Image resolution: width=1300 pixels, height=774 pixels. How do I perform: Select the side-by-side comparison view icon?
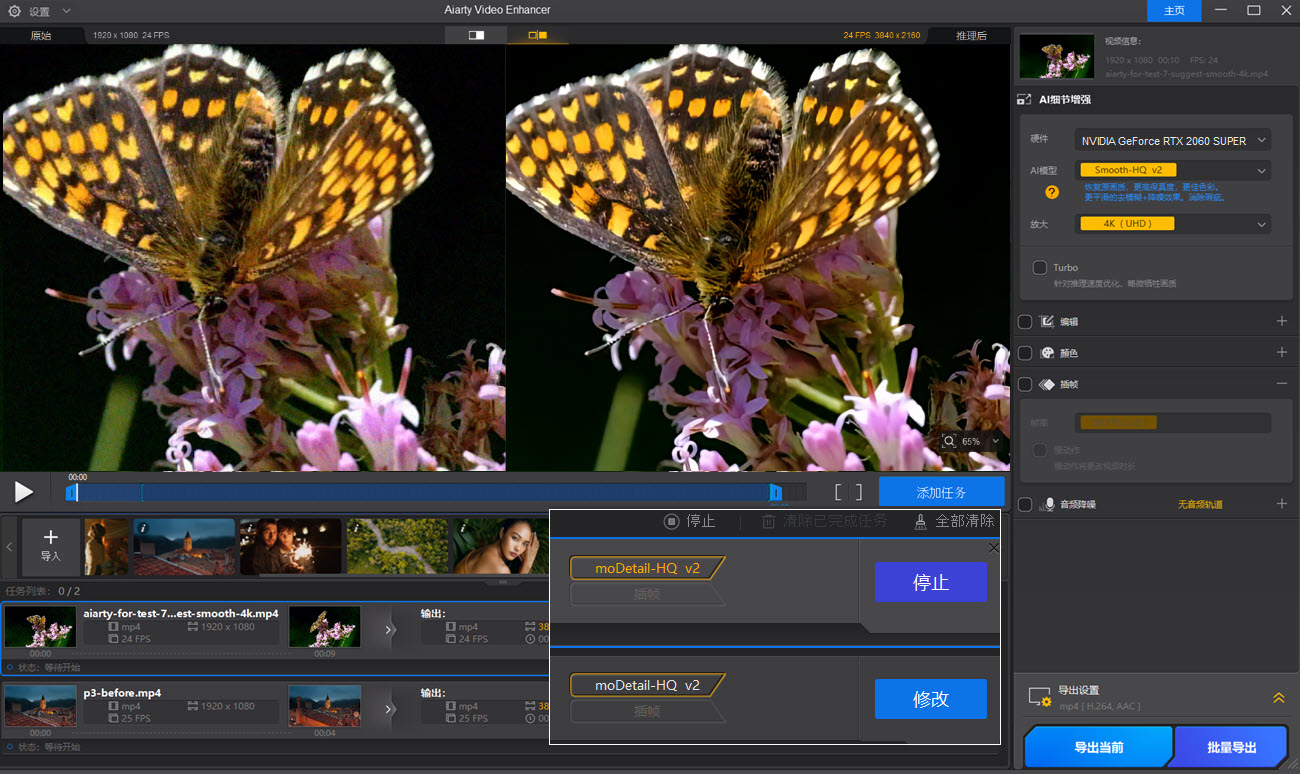pyautogui.click(x=540, y=33)
